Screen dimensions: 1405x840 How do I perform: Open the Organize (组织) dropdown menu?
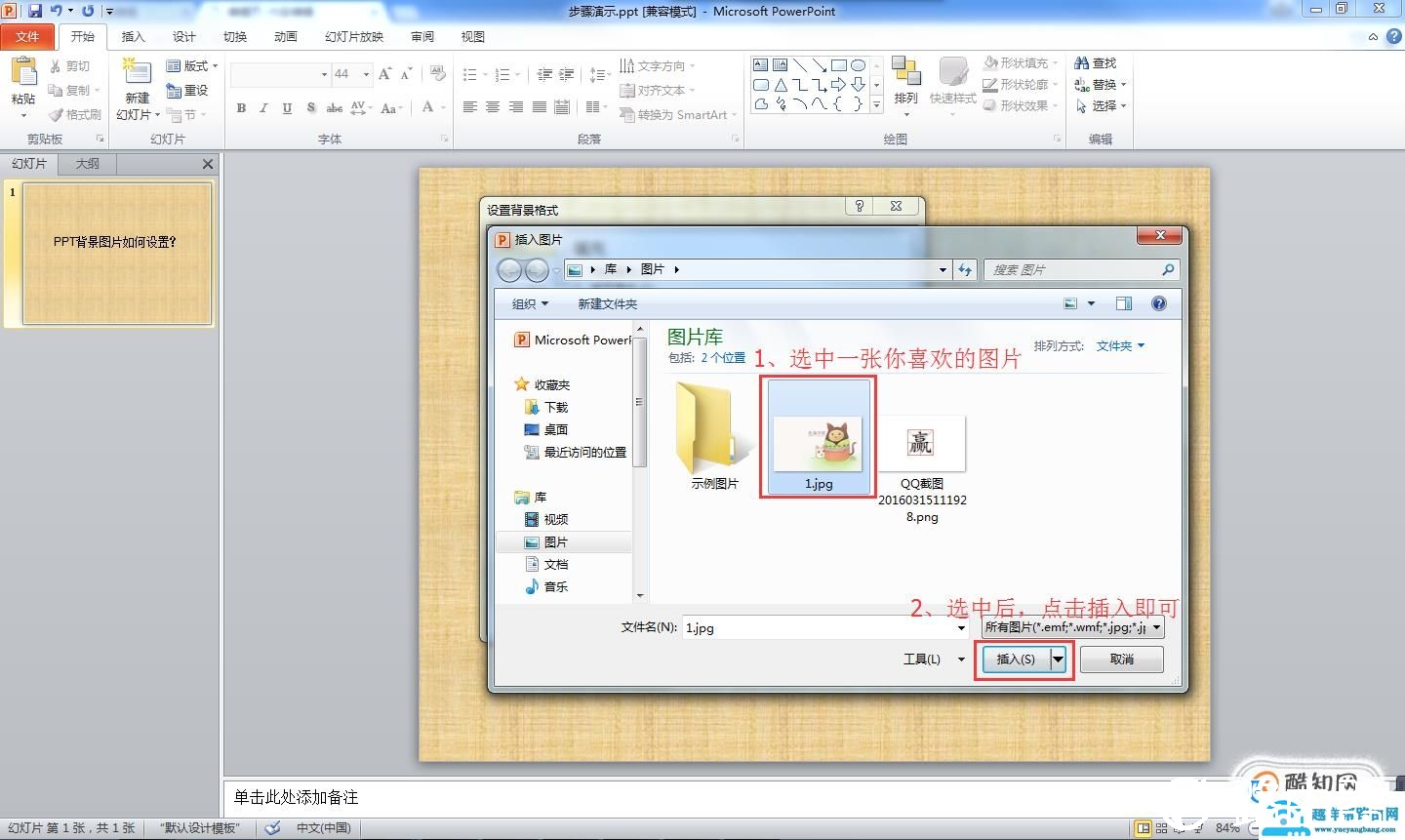[x=530, y=304]
